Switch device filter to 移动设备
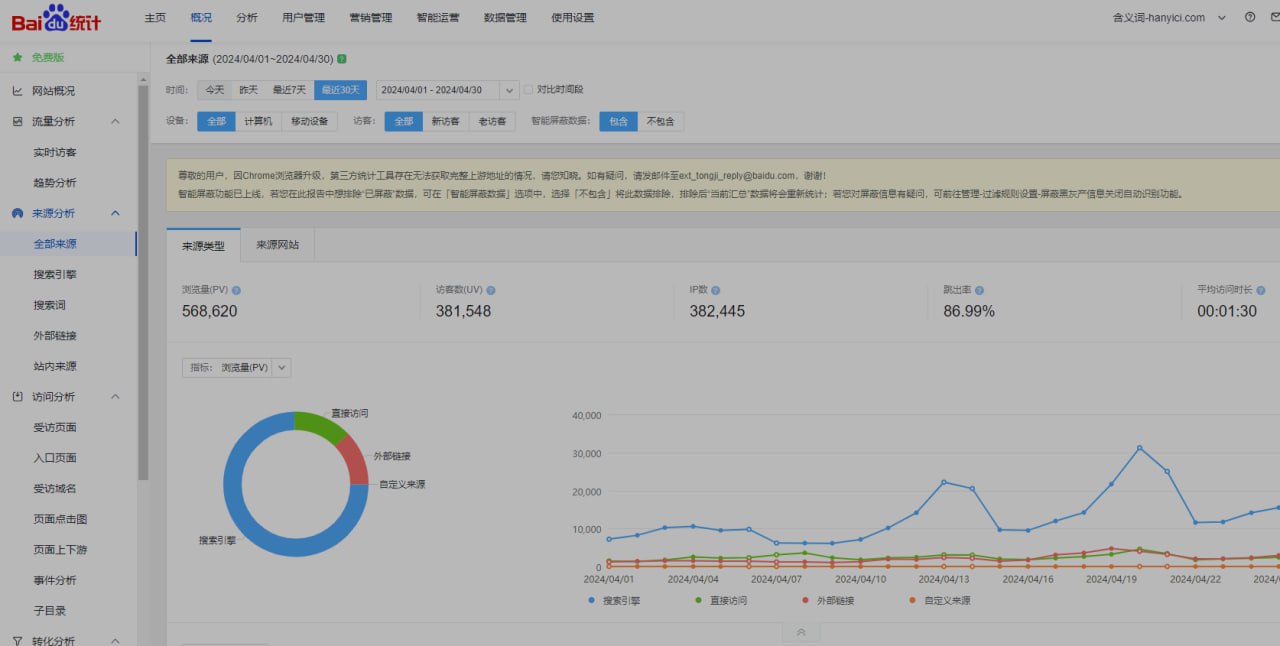The width and height of the screenshot is (1280, 646). (x=309, y=121)
